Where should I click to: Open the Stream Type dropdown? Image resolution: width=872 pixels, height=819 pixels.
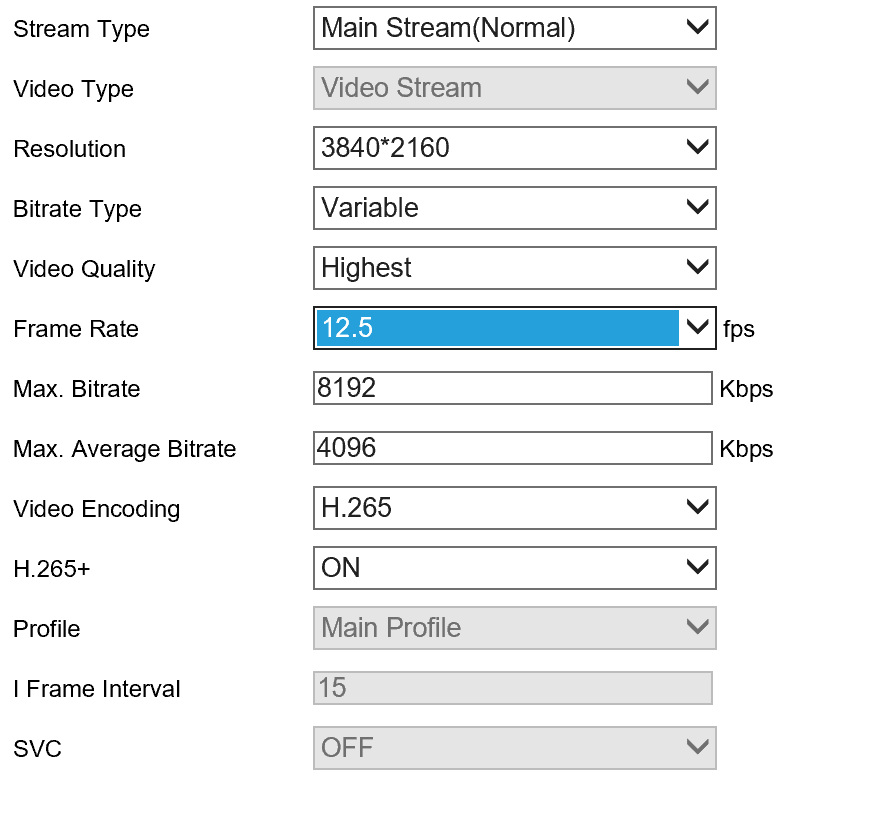(x=514, y=28)
